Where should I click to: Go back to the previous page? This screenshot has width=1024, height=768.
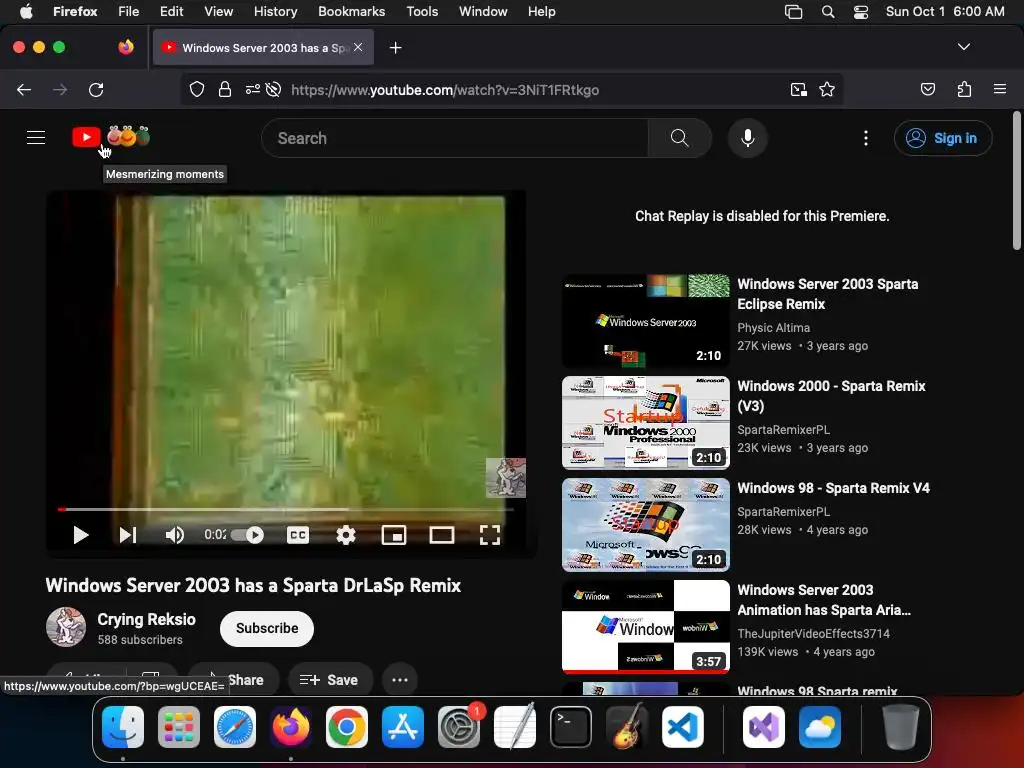24,89
